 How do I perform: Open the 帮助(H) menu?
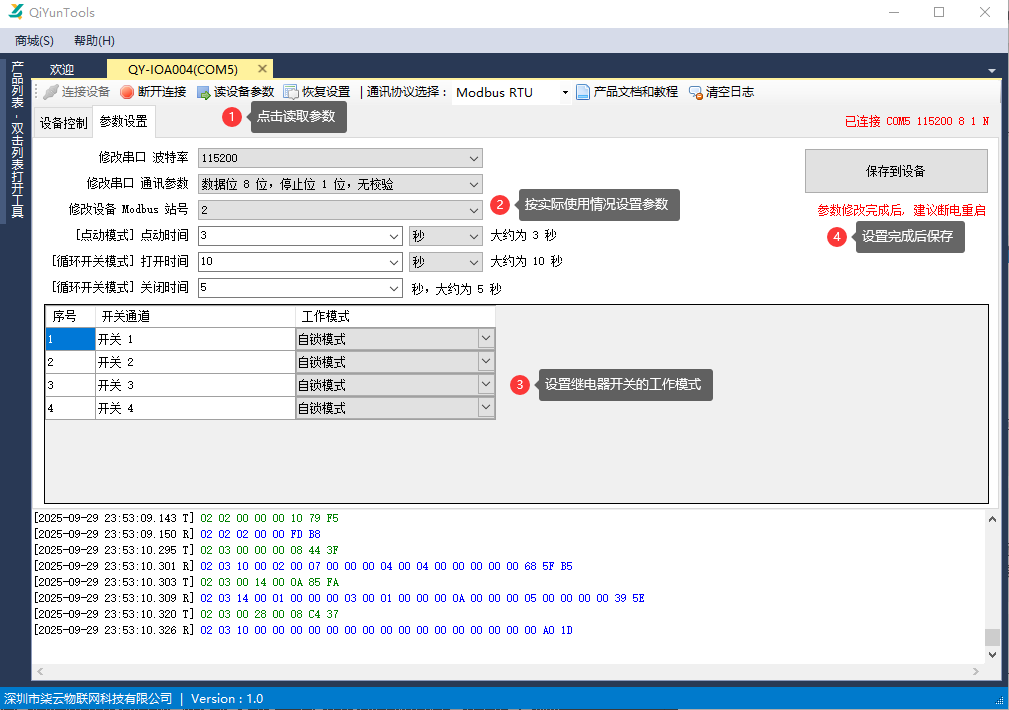pyautogui.click(x=94, y=41)
